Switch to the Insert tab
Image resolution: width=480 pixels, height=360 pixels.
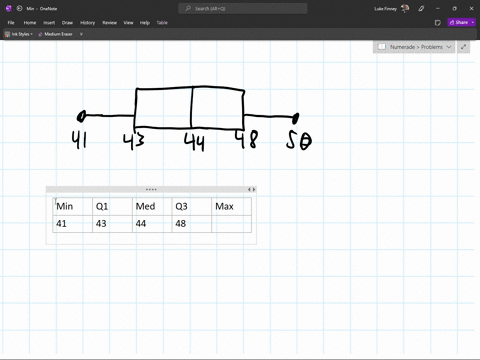pyautogui.click(x=49, y=23)
